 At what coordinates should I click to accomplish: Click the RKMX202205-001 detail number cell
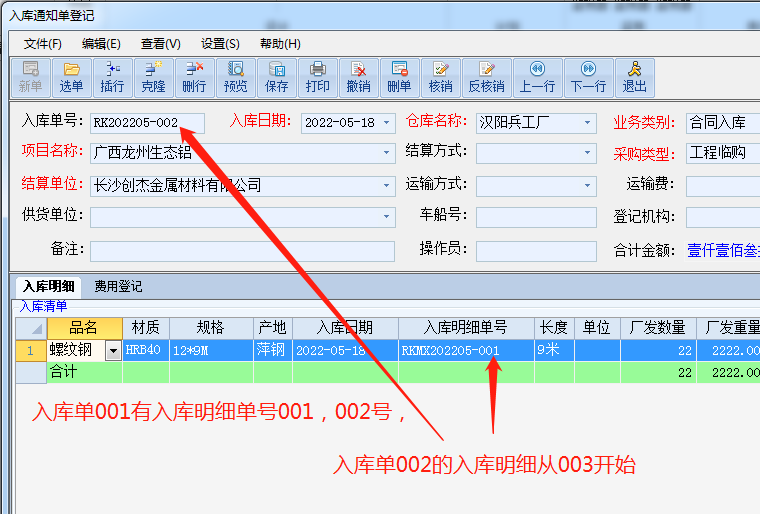[466, 351]
